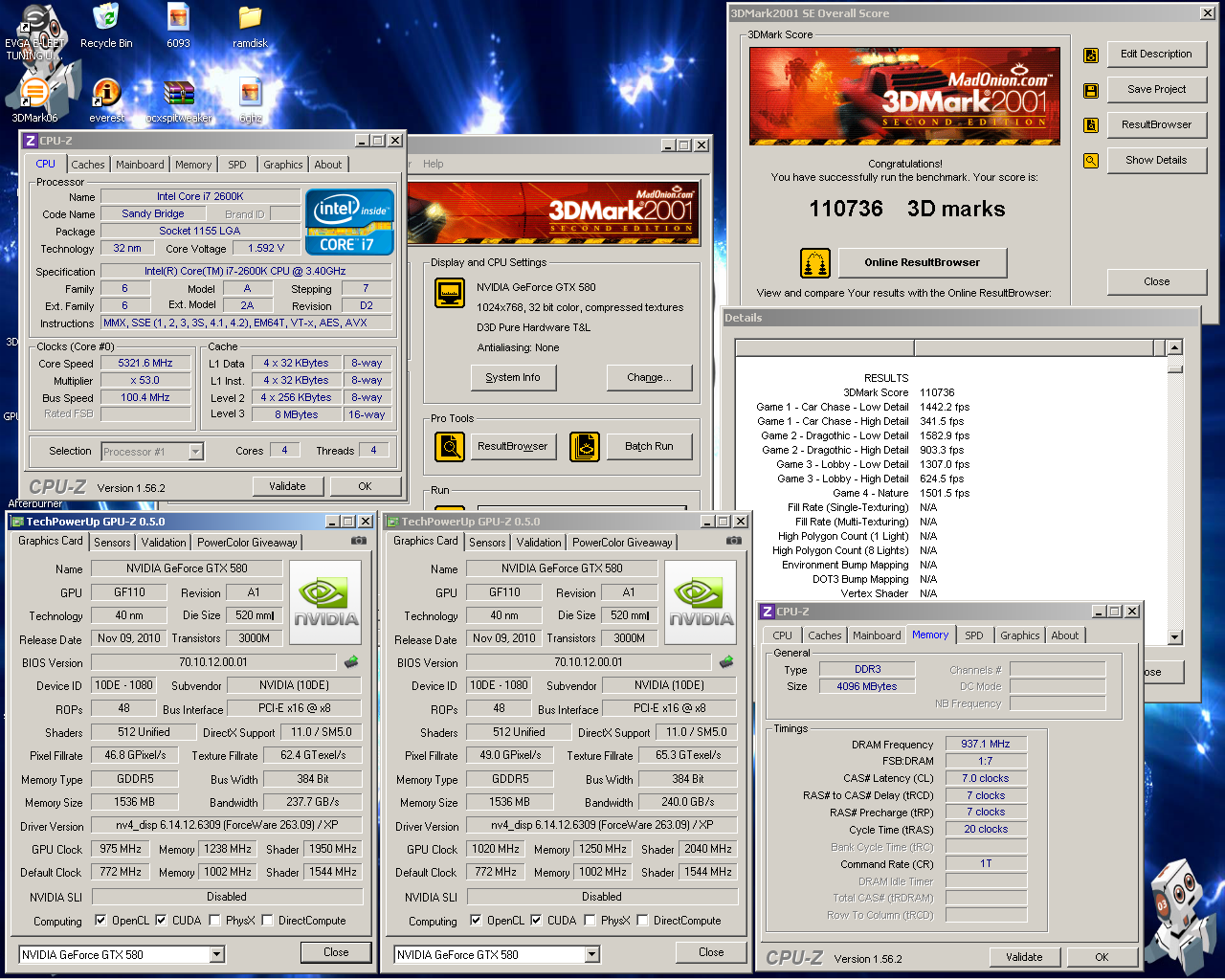Click the Save Project disk icon
Screen dimensions: 1225x980
(1091, 91)
